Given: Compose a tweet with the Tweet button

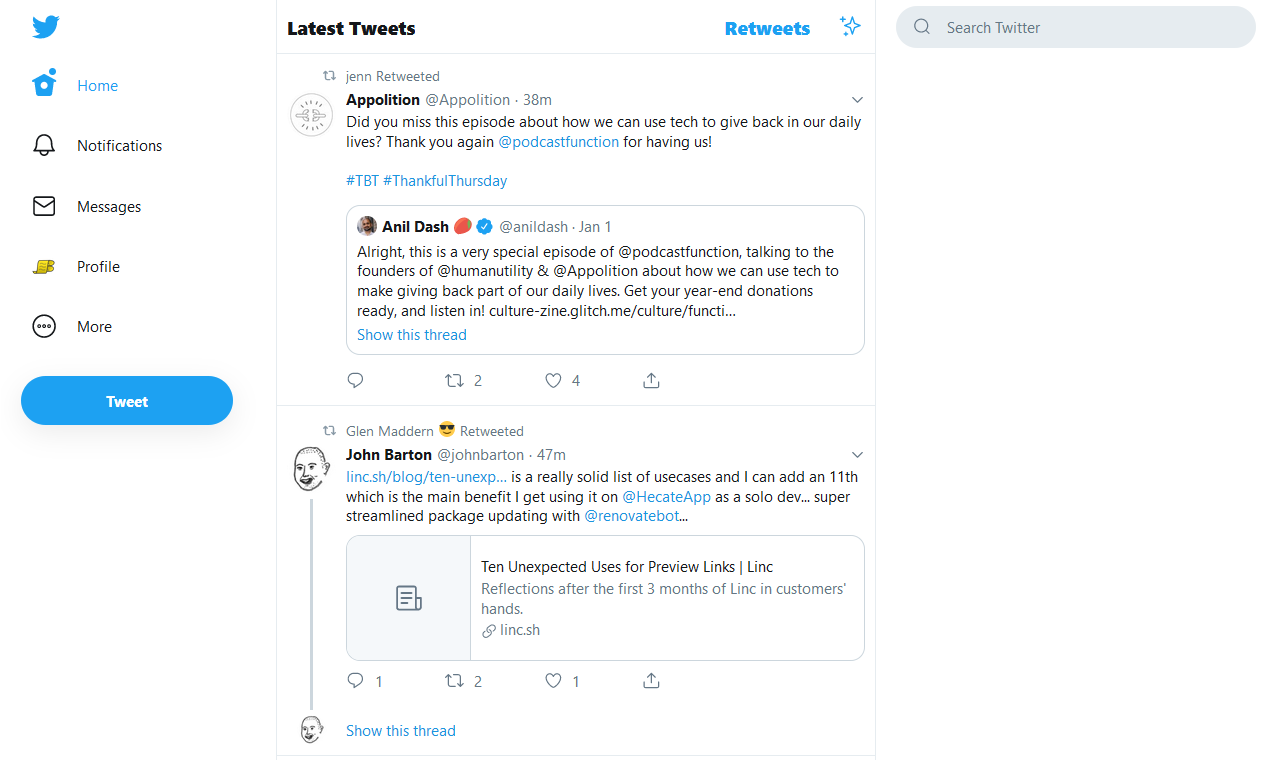Looking at the screenshot, I should [x=127, y=400].
